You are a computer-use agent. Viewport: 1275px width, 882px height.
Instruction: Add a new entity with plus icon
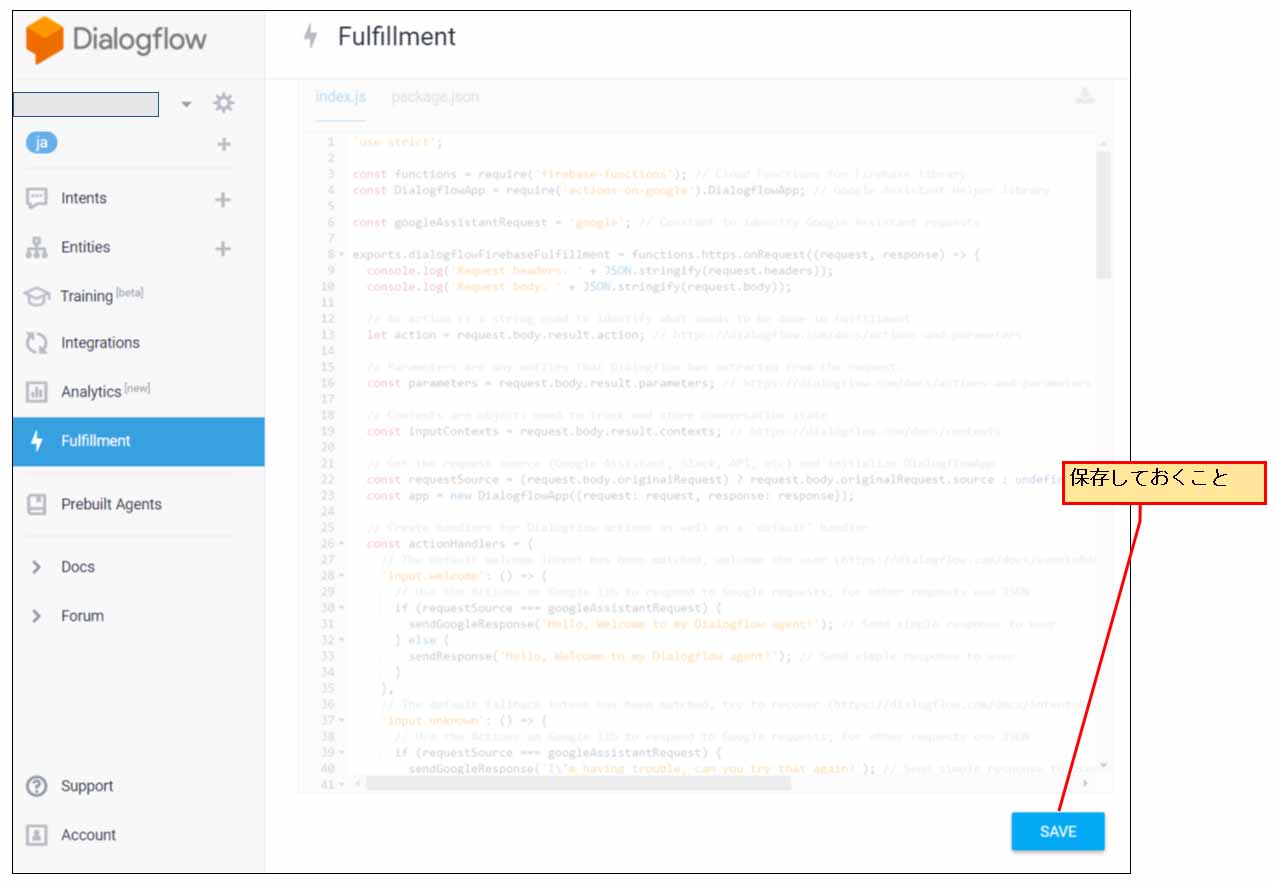(x=223, y=248)
